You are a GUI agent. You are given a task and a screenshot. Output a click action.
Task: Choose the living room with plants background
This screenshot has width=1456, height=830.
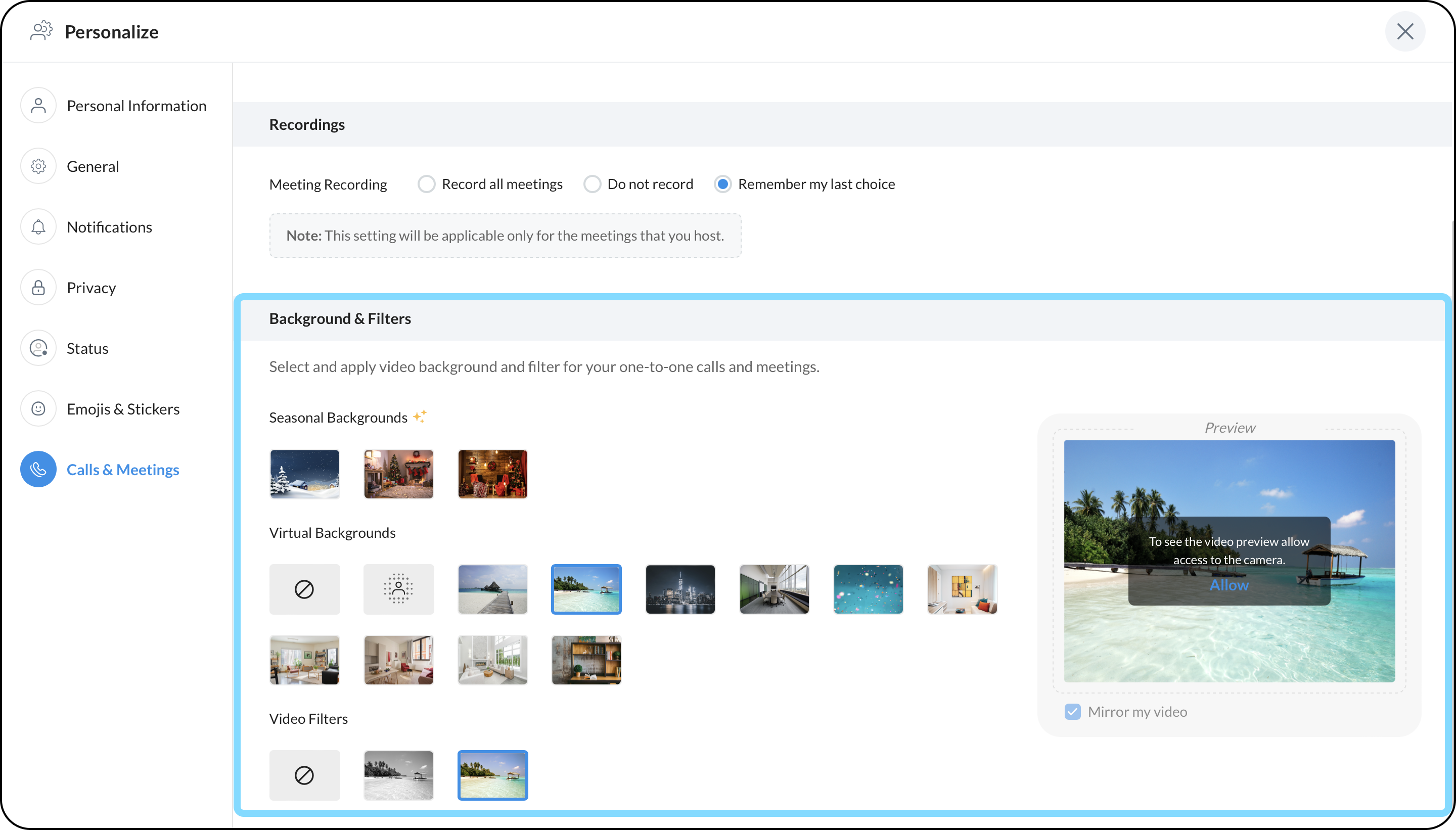(304, 660)
